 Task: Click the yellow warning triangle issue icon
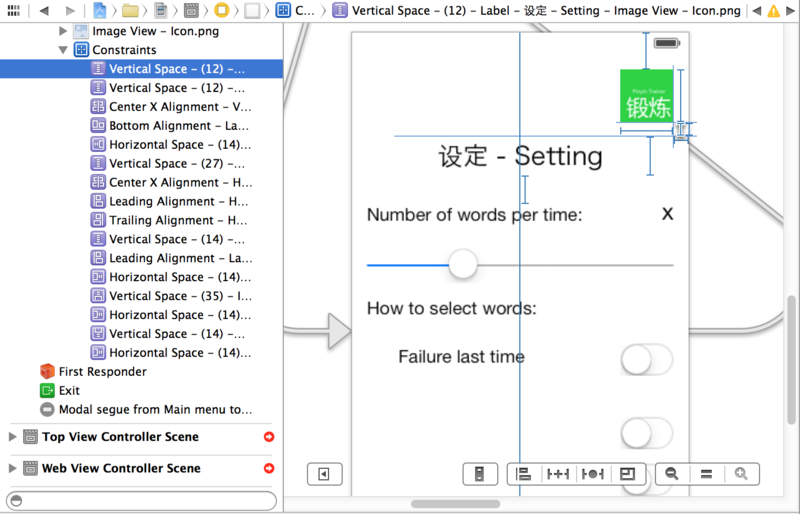coord(773,11)
